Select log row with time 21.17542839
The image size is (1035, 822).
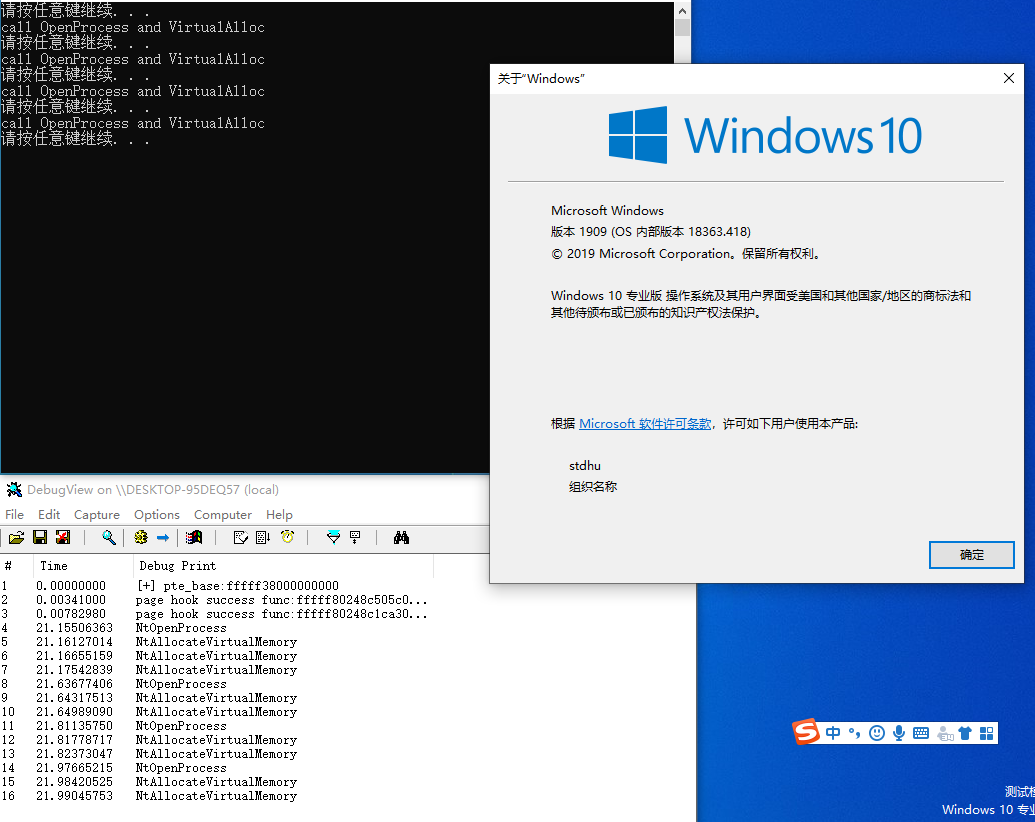coord(217,669)
